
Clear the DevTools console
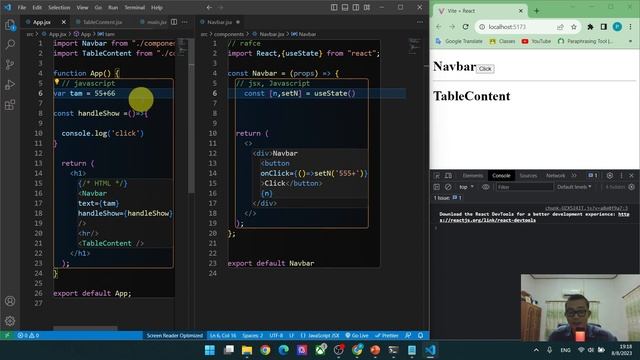(448, 187)
